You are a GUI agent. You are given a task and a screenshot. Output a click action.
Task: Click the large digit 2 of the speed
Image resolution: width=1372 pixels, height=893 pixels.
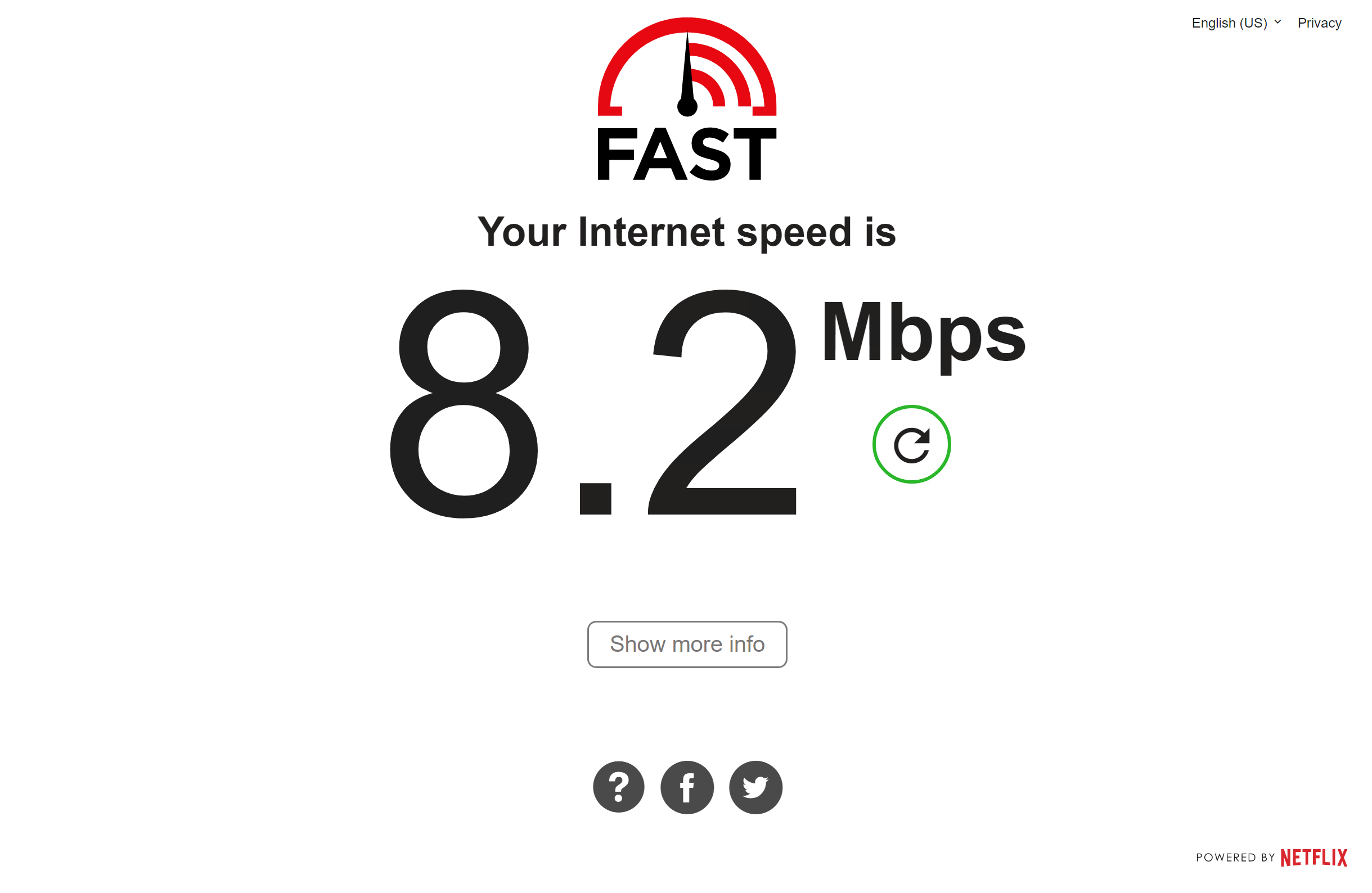(x=722, y=402)
